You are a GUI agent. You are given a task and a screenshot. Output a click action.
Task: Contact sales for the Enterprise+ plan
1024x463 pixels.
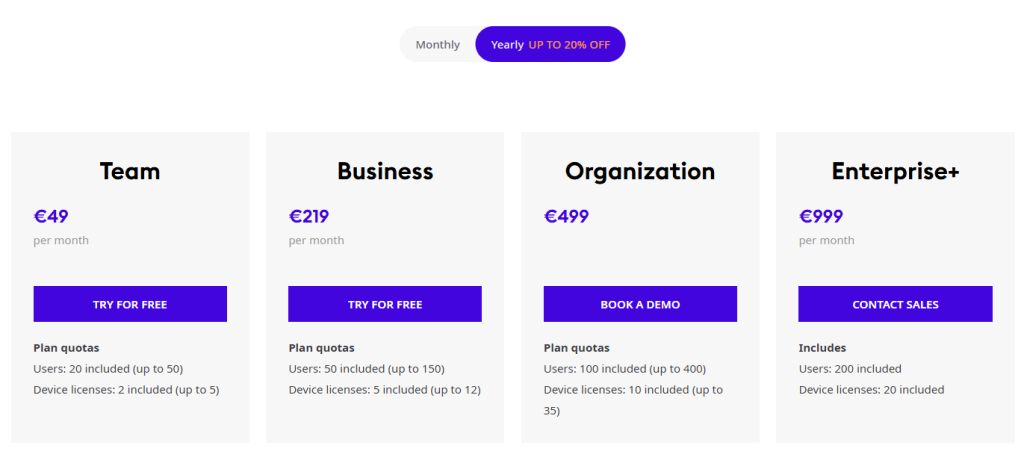(895, 304)
